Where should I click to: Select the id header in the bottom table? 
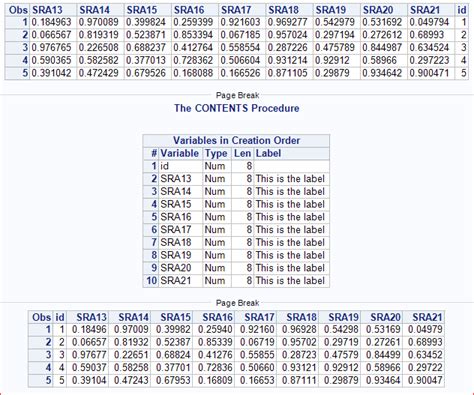pos(60,317)
